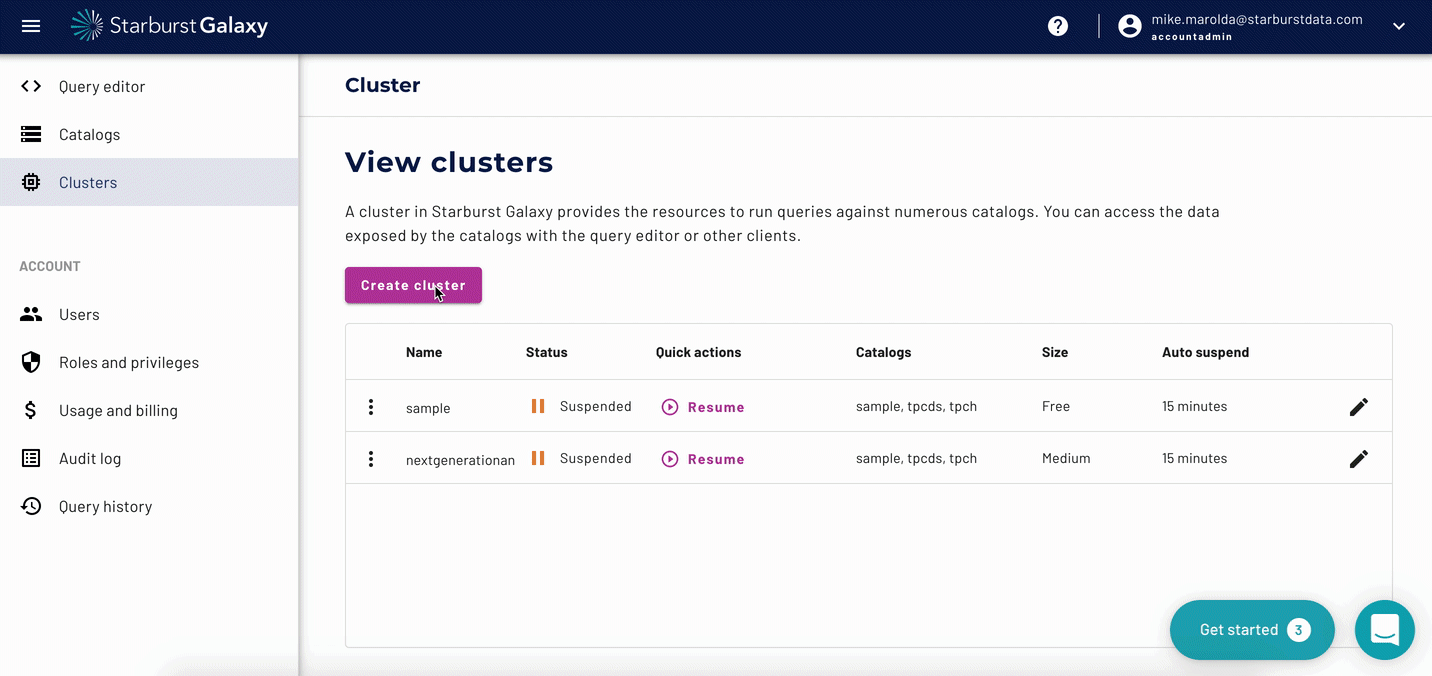Click the nextgenerationan cluster name
Image resolution: width=1432 pixels, height=676 pixels.
pos(460,460)
